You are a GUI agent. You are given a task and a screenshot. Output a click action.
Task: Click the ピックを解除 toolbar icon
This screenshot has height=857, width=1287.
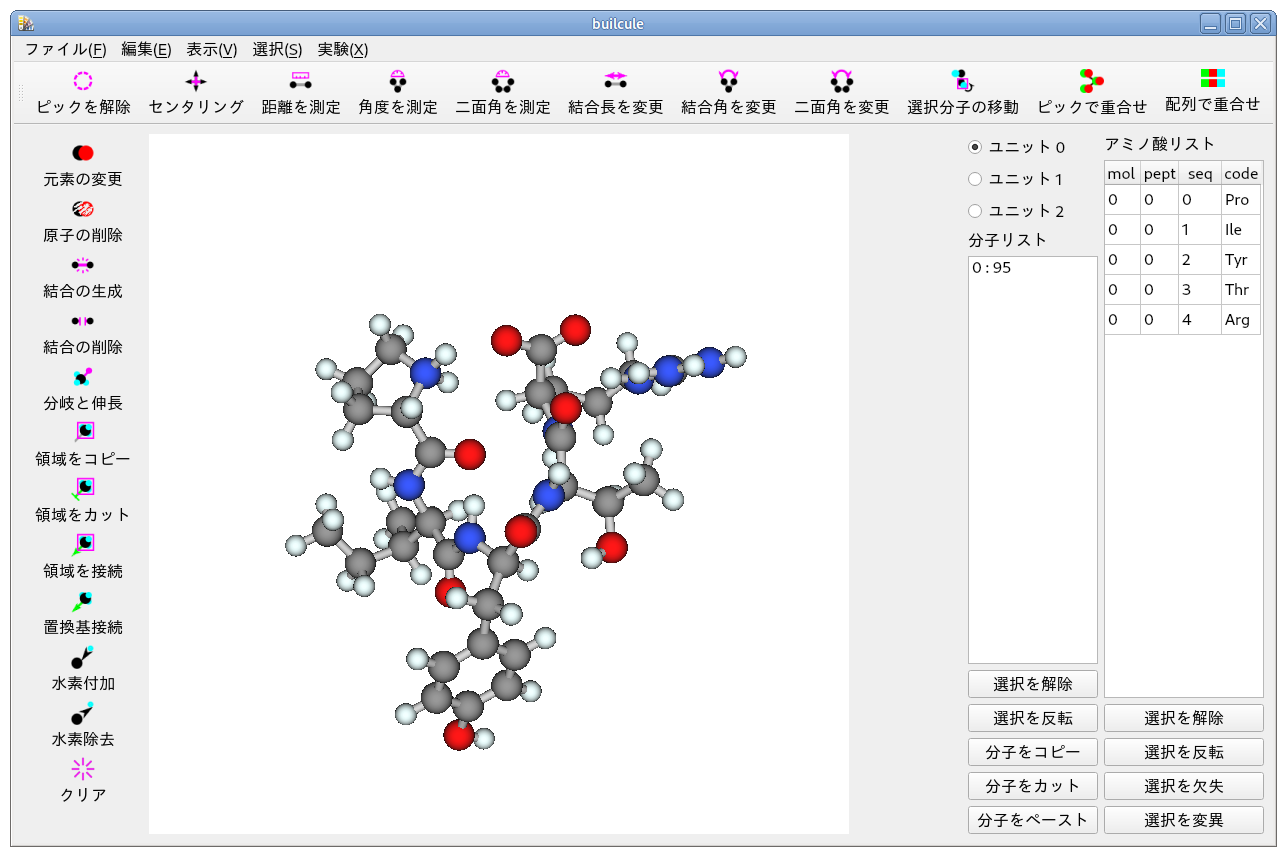(x=83, y=82)
